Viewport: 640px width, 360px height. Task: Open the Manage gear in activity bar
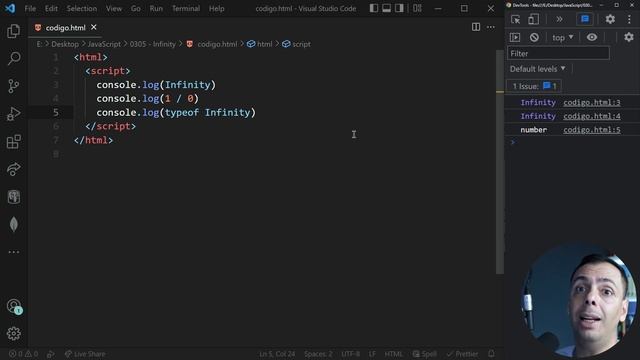click(13, 333)
